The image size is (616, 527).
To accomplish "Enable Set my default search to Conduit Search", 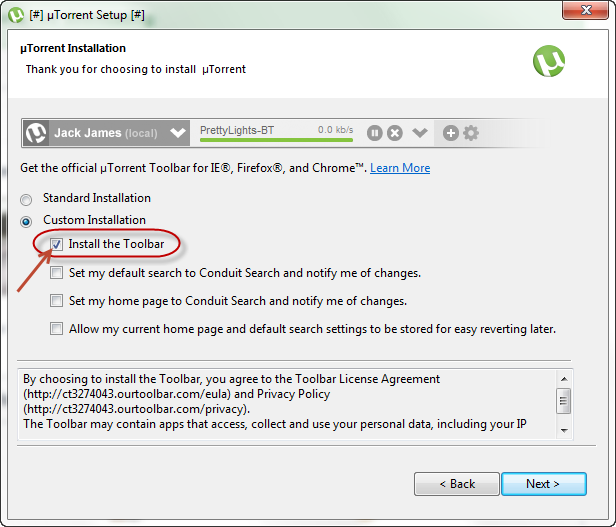I will point(56,272).
